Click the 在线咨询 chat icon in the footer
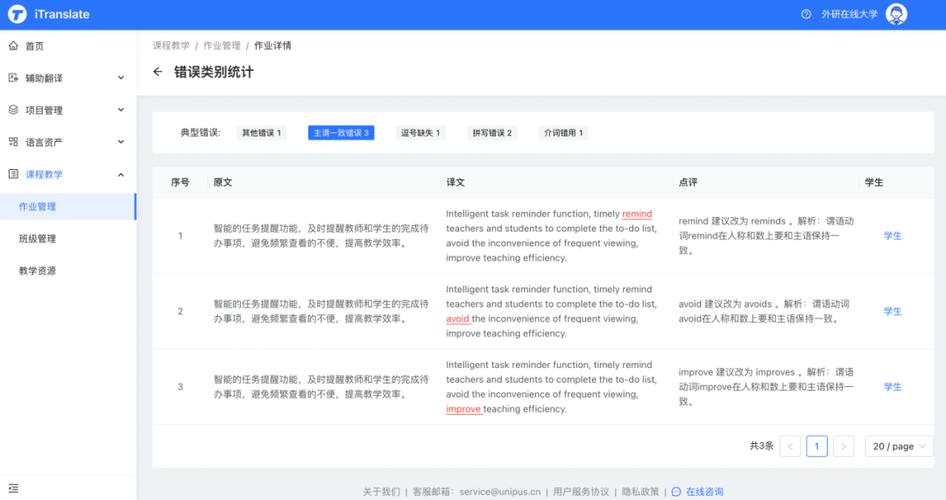Viewport: 946px width, 500px height. click(676, 492)
